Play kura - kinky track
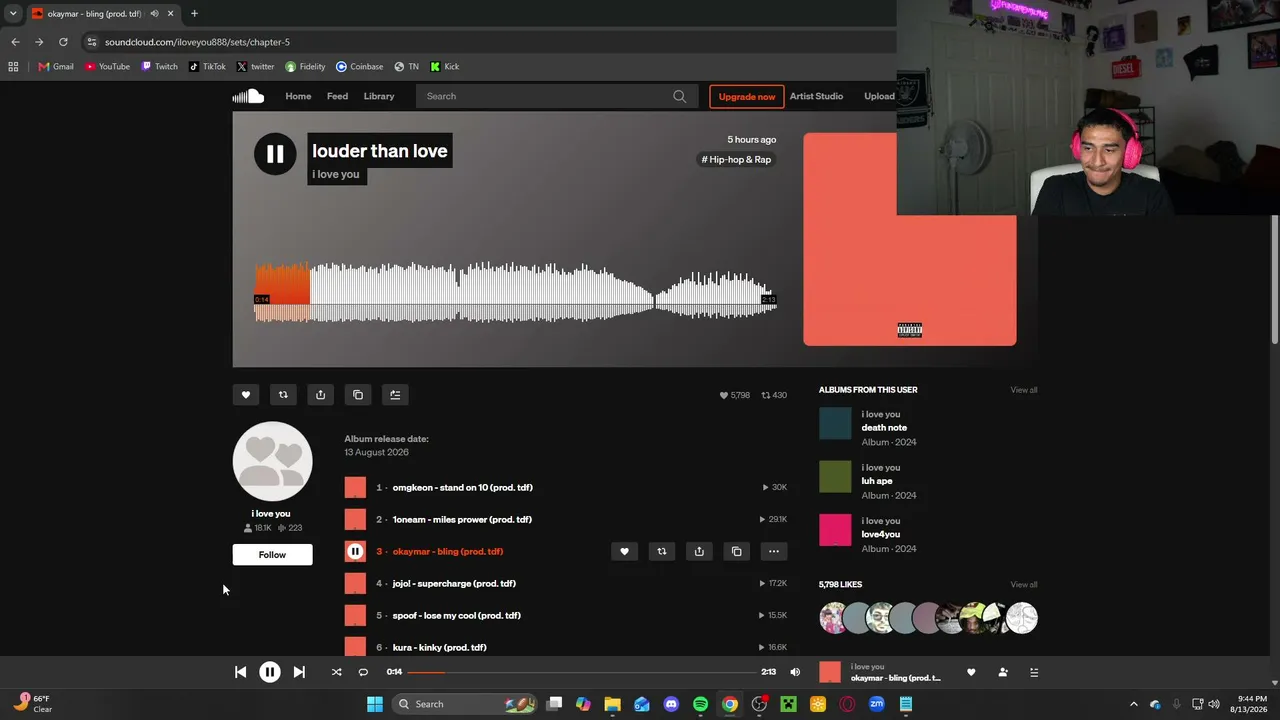 tap(439, 647)
